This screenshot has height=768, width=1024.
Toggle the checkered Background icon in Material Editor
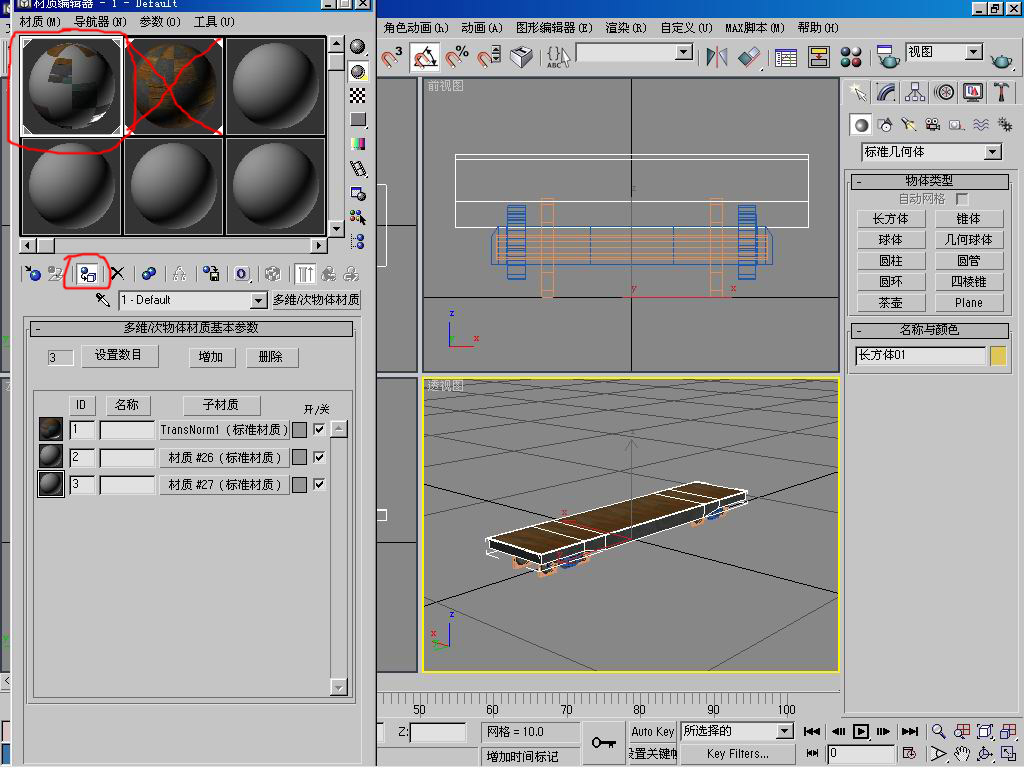pos(358,96)
